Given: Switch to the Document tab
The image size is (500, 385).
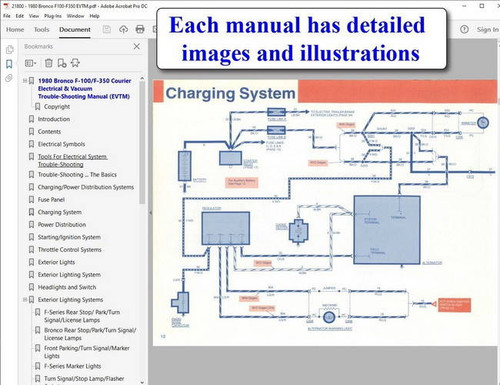Looking at the screenshot, I should pos(75,29).
